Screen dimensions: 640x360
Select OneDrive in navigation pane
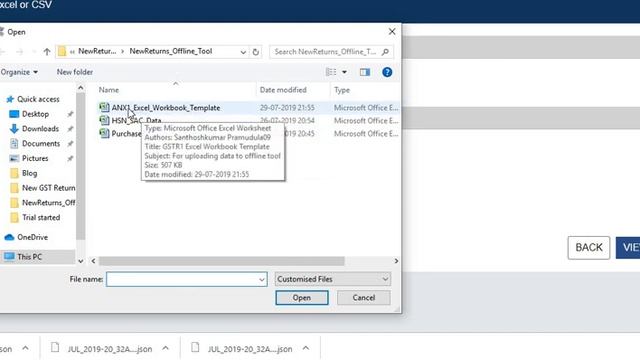(32, 237)
